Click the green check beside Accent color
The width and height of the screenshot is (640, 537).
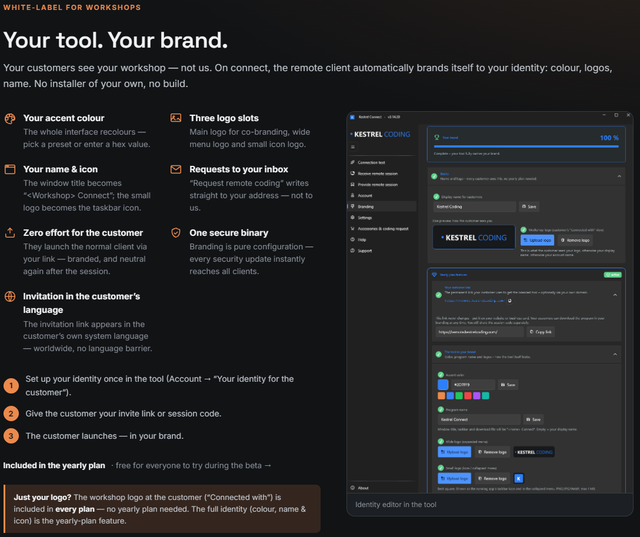(x=441, y=375)
